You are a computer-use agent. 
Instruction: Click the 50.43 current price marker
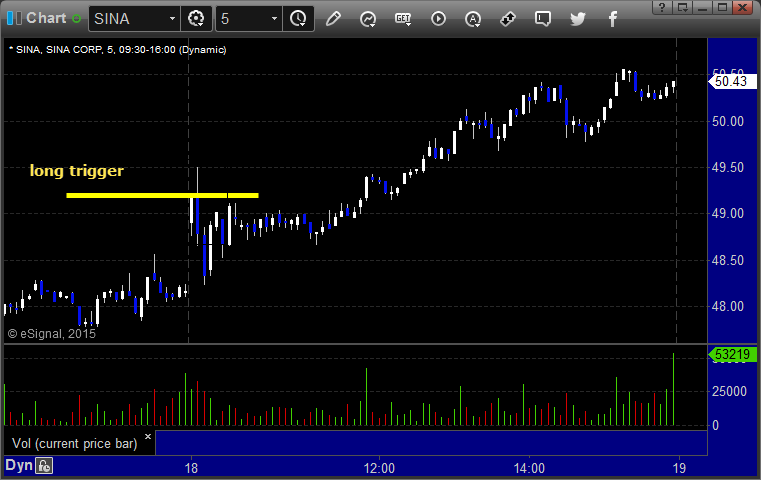(732, 81)
